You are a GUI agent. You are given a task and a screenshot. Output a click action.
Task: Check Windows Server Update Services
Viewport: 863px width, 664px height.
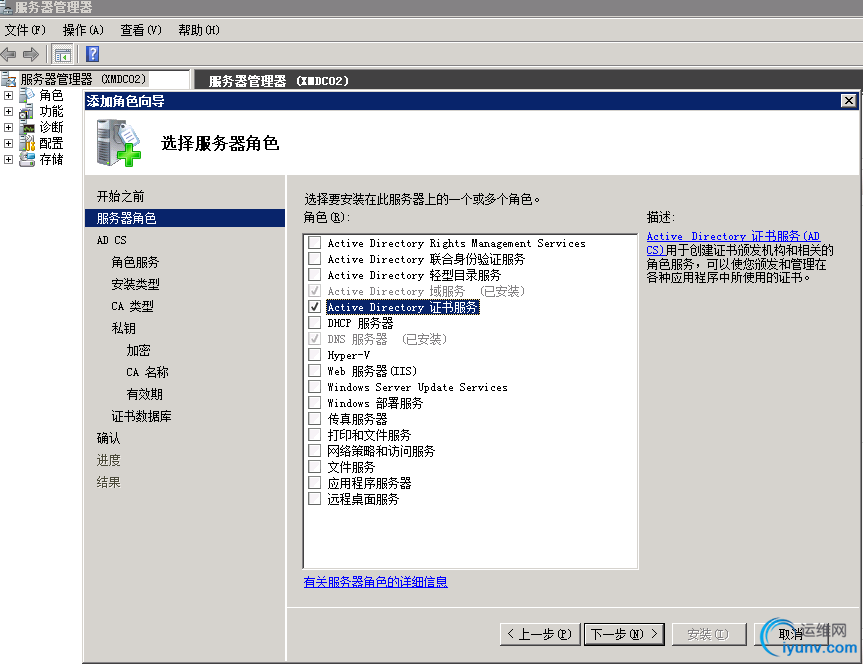point(314,387)
